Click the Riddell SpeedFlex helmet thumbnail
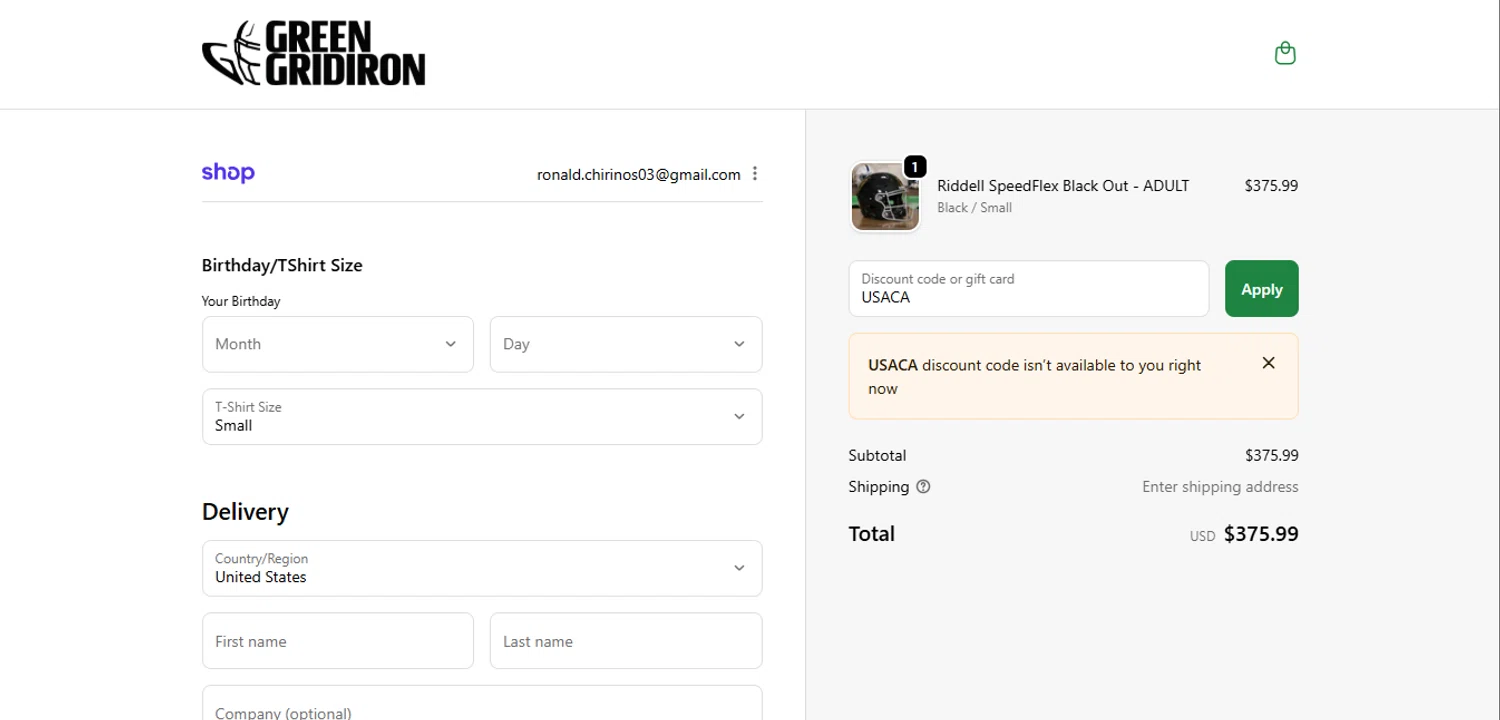Screen dimensions: 1500x720 (885, 197)
